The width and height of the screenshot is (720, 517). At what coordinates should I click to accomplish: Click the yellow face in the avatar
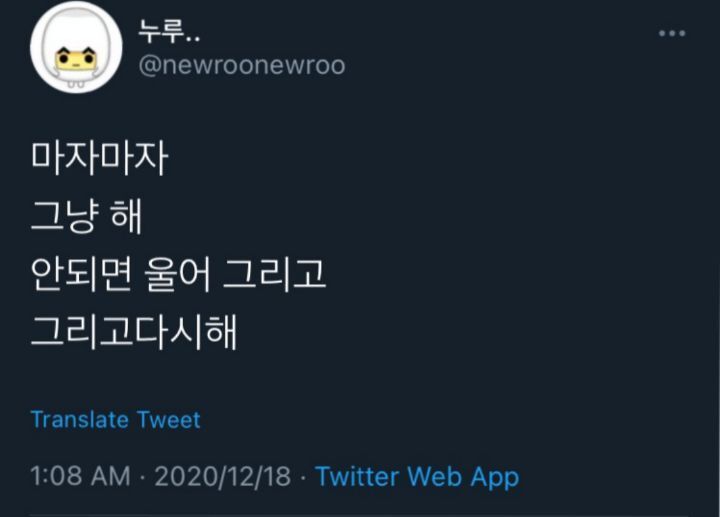[76, 59]
